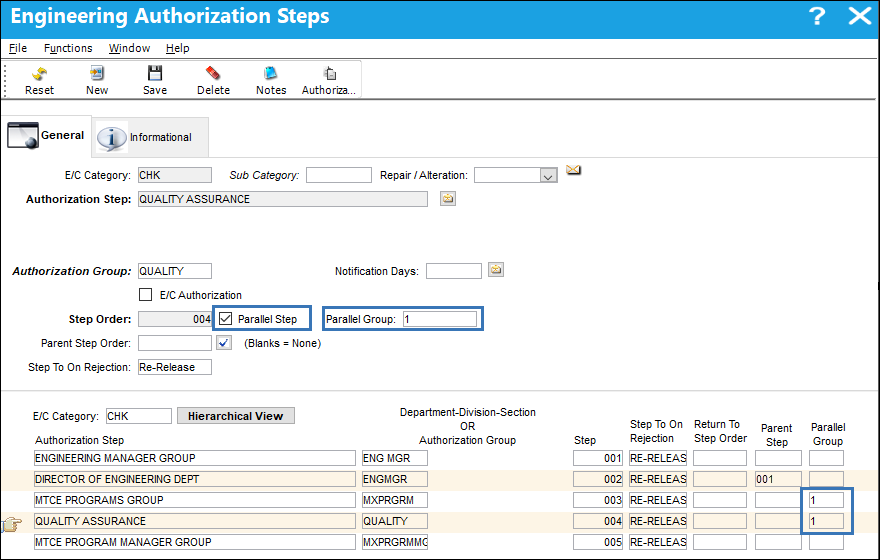Select the MTCE PROGRAMS GROUP row

pos(195,500)
